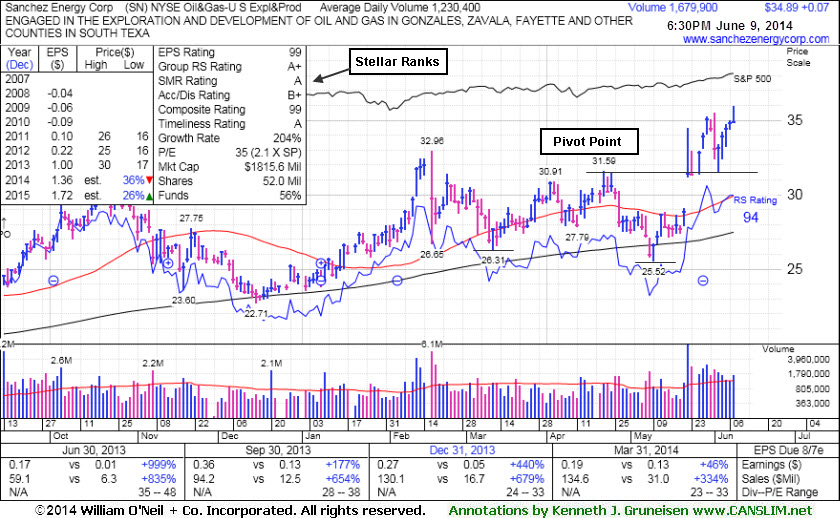Click the Year (Dec) column header
The height and width of the screenshot is (518, 840).
pos(20,58)
